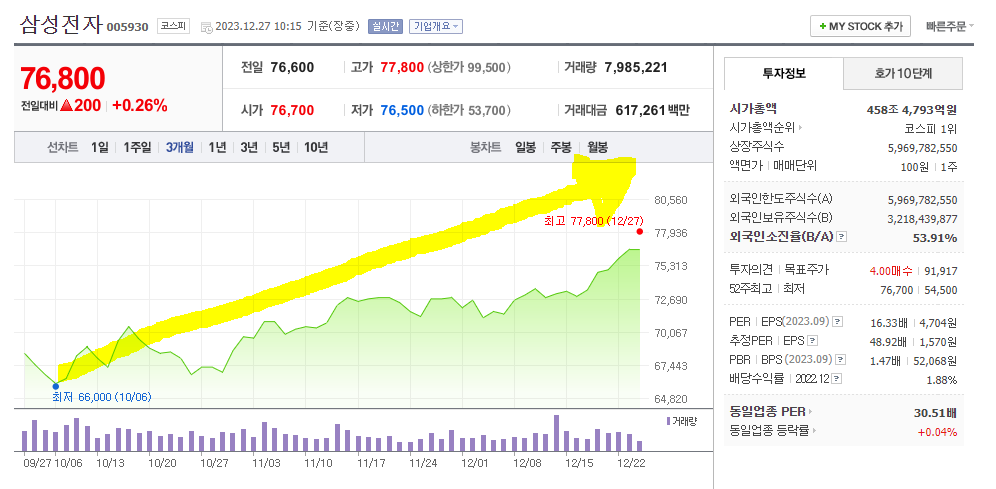This screenshot has width=996, height=489.
Task: Select the 1주일 line chart period
Action: tap(137, 148)
